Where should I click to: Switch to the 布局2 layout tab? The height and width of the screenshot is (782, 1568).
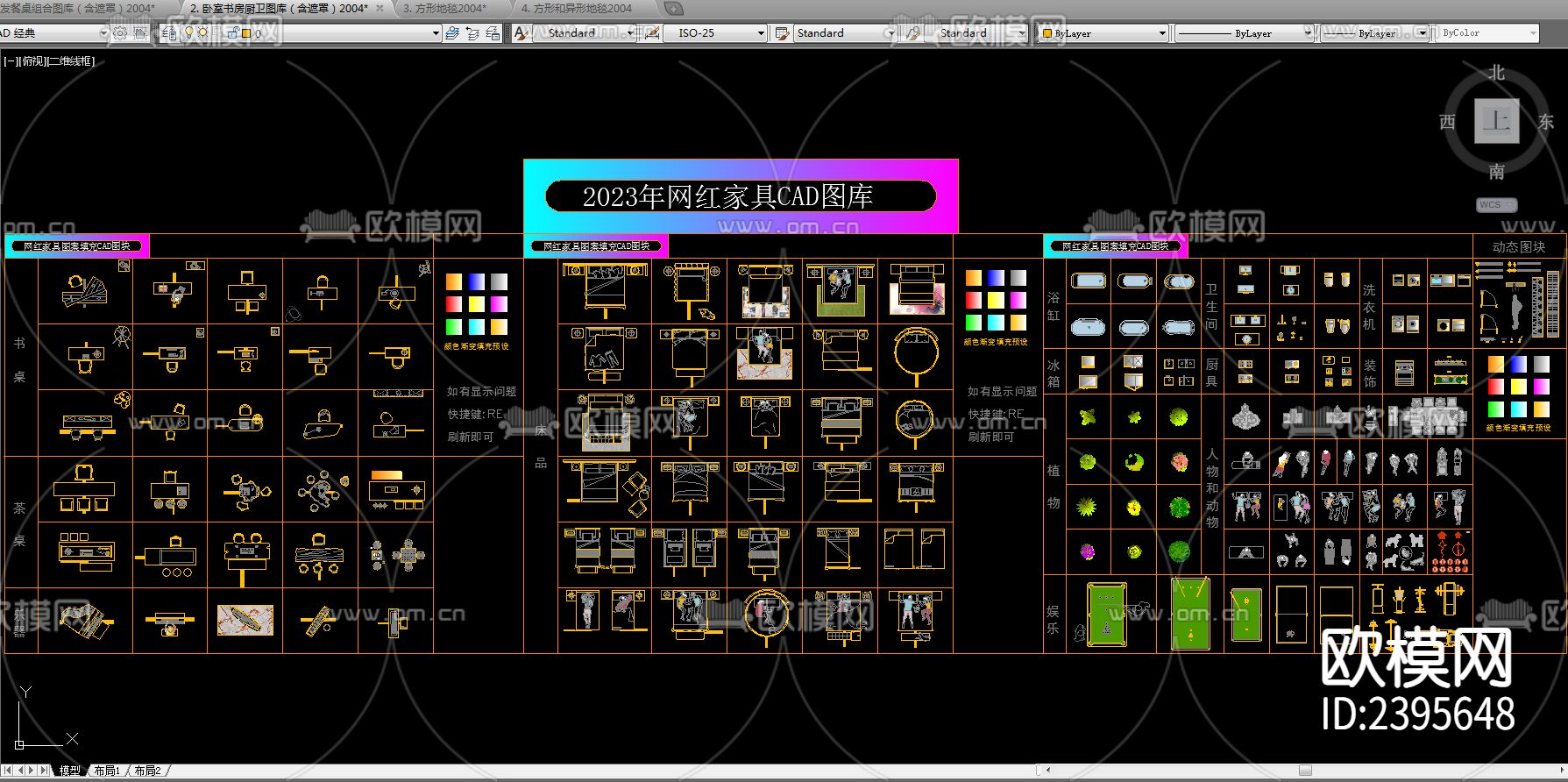148,771
